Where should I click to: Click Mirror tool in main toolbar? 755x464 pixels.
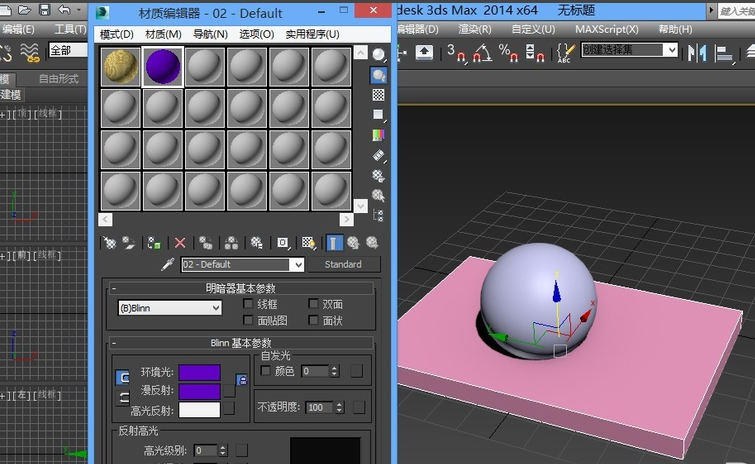click(697, 52)
